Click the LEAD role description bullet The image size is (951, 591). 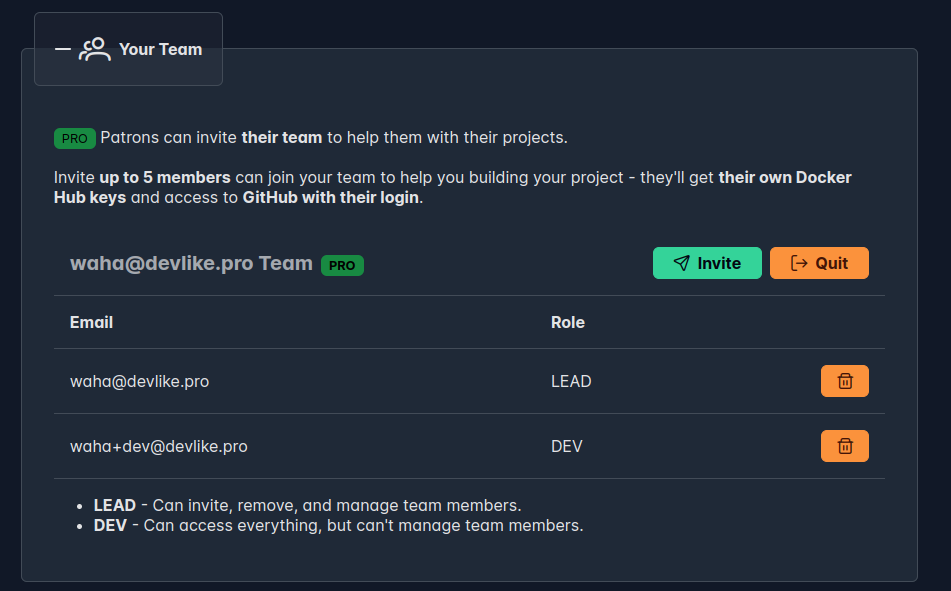[x=307, y=505]
